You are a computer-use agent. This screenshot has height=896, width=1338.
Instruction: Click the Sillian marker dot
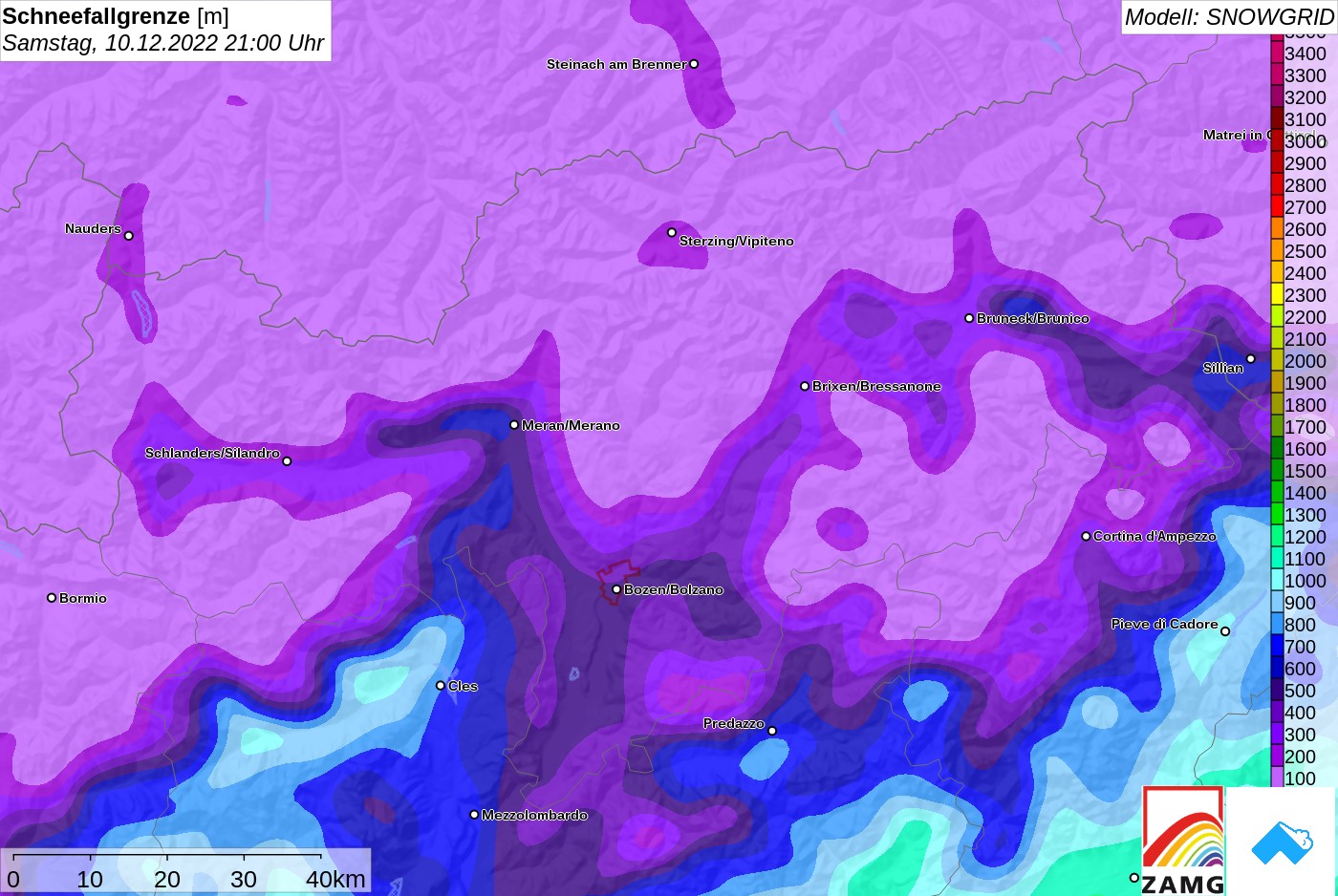click(x=1251, y=359)
